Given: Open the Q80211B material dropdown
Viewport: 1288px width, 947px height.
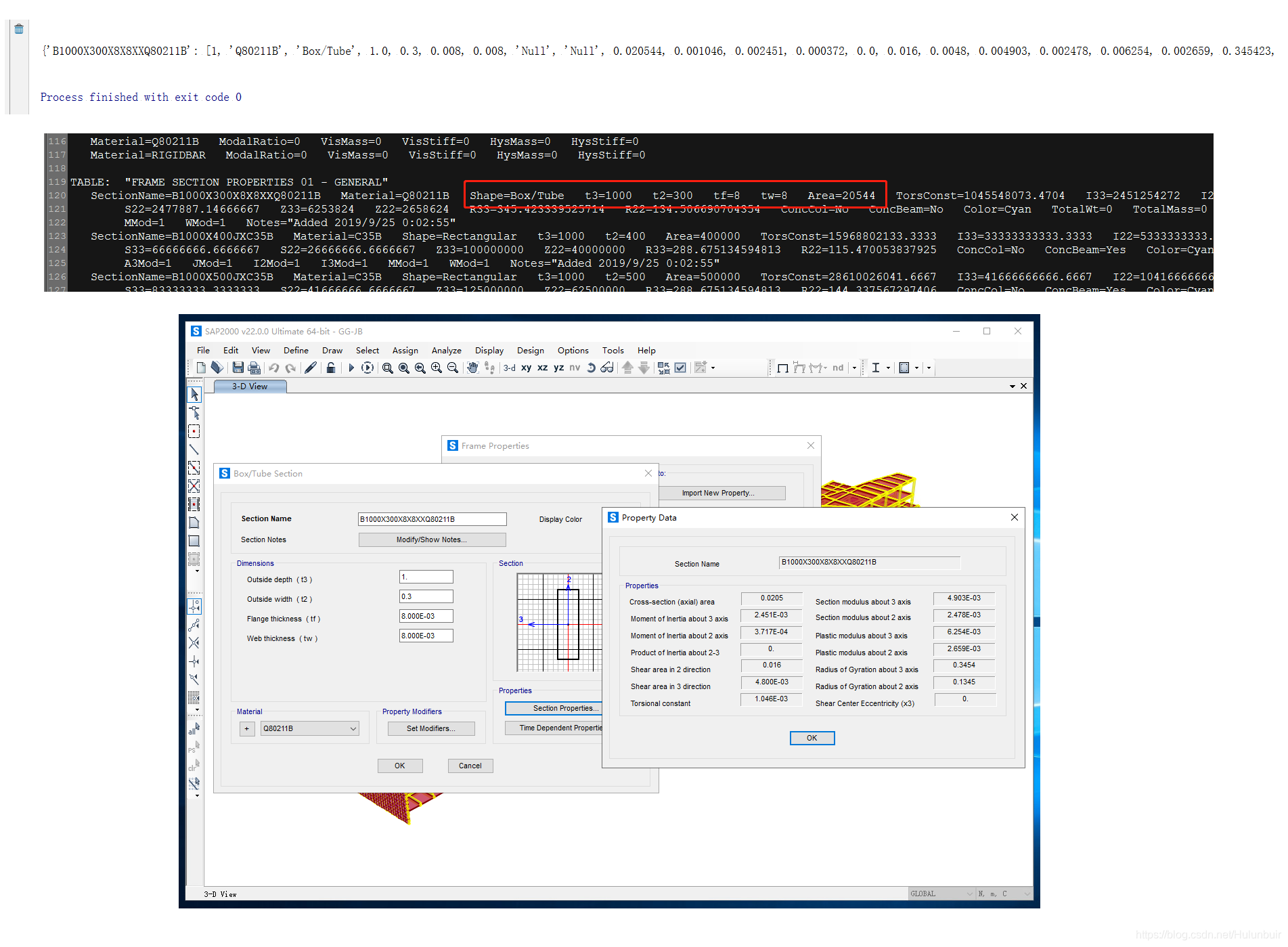Looking at the screenshot, I should [x=309, y=728].
